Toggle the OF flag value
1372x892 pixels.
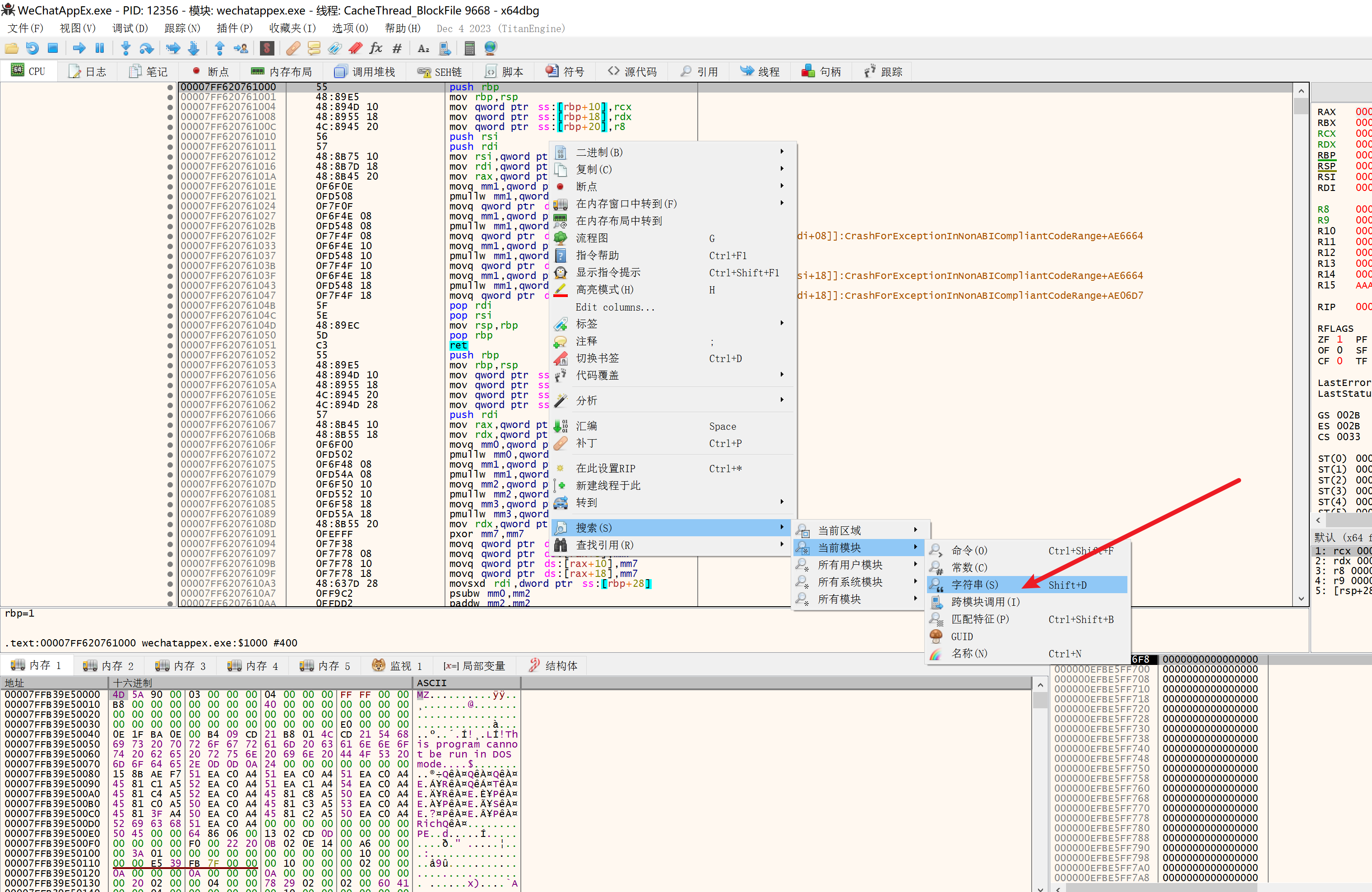1340,350
